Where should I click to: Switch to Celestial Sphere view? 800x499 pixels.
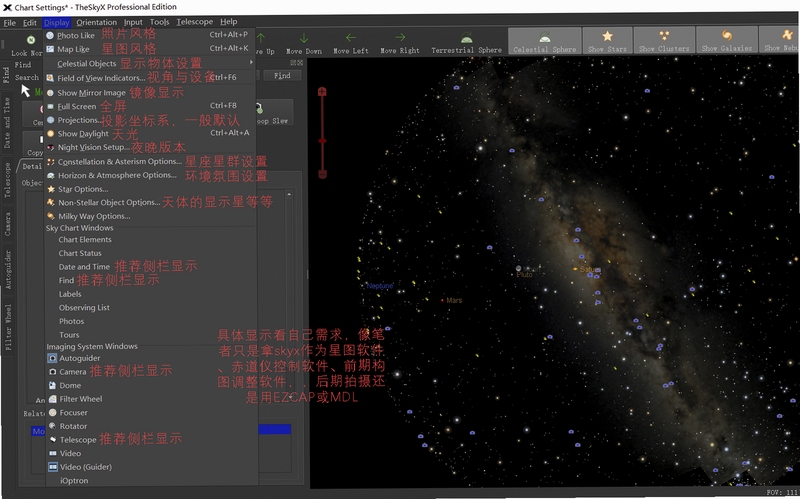pos(544,41)
